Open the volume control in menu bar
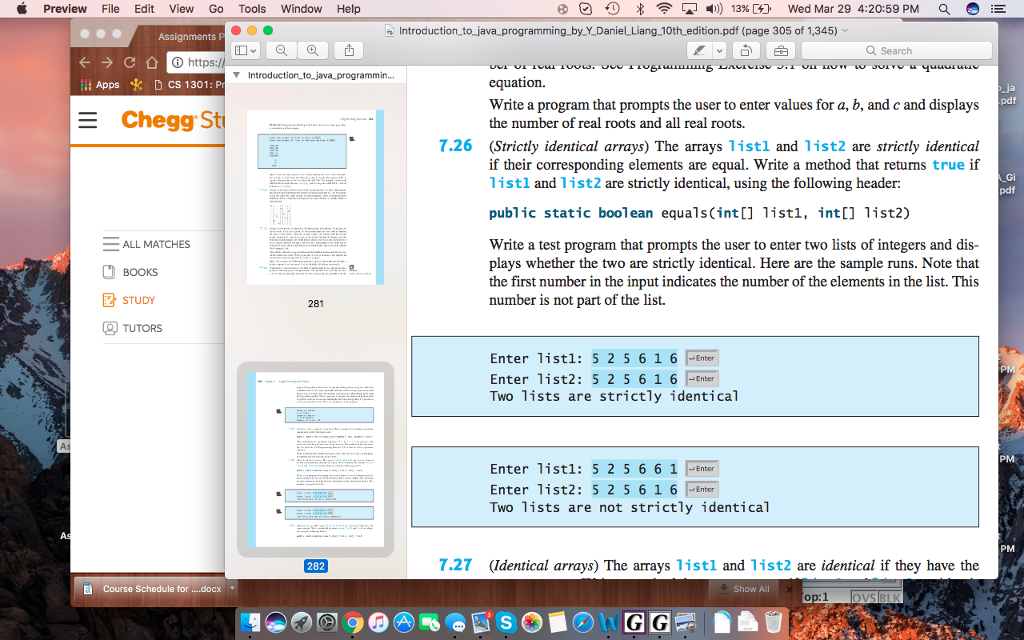The image size is (1024, 640). [714, 8]
